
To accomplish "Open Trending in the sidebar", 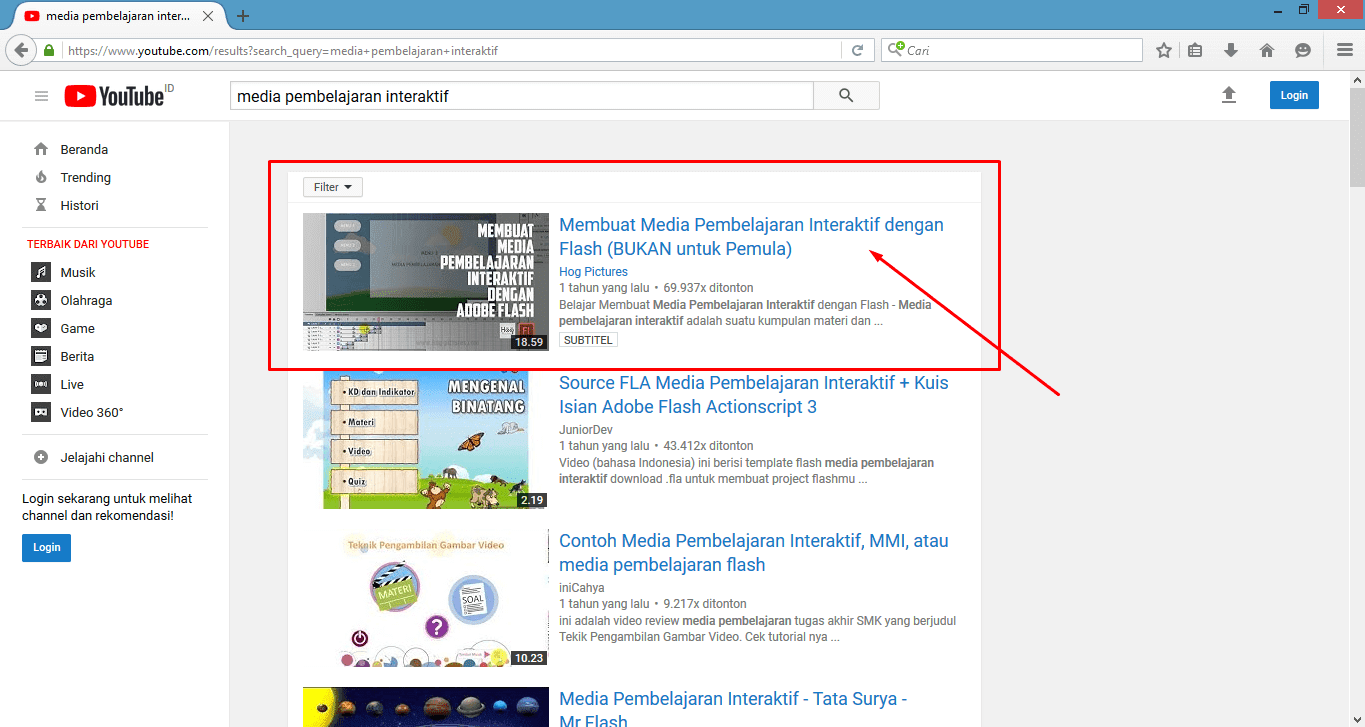I will click(86, 177).
